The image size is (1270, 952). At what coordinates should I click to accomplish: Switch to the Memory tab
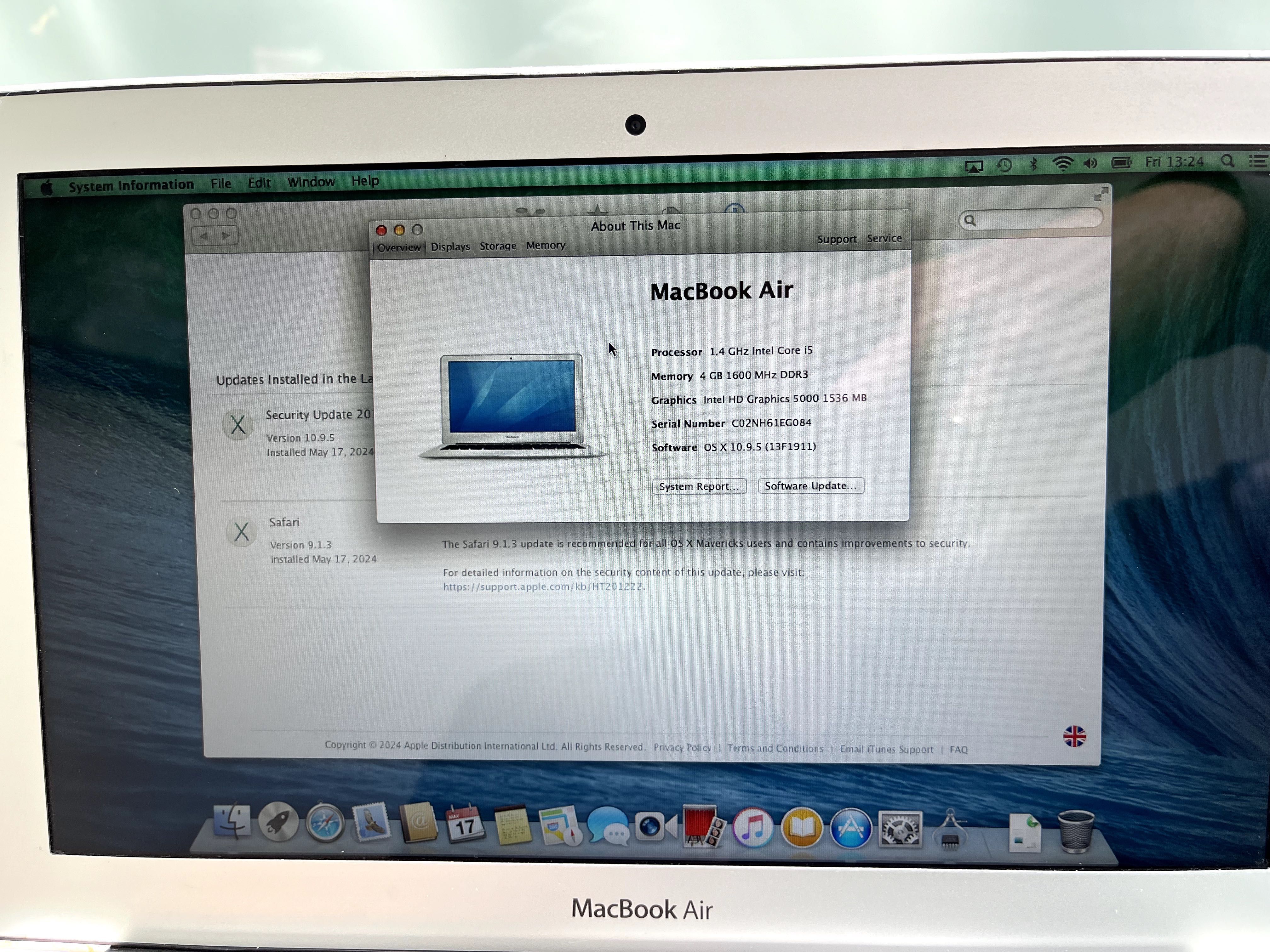pyautogui.click(x=546, y=245)
